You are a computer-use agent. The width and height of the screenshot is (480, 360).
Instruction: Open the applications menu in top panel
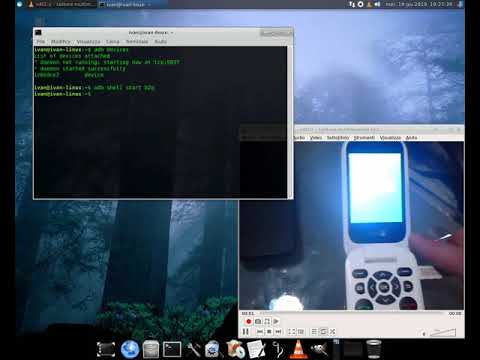[20, 4]
